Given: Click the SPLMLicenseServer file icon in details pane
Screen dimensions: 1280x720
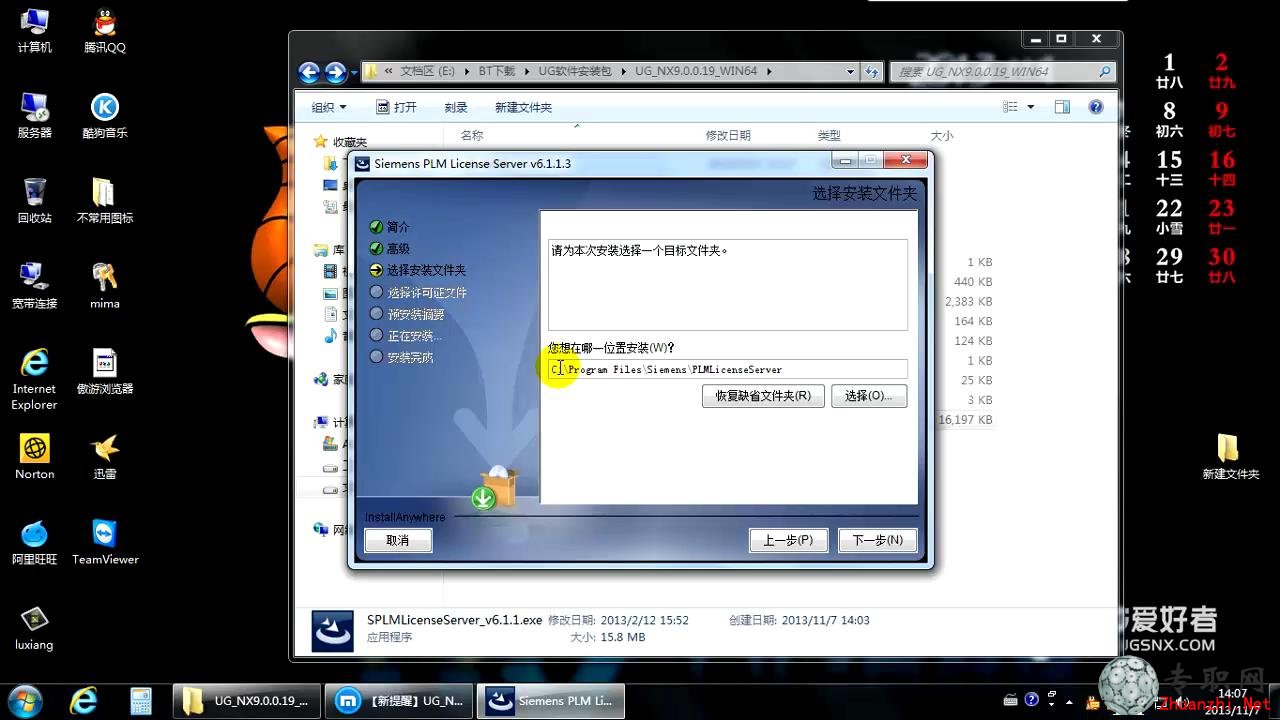Looking at the screenshot, I should coord(332,631).
